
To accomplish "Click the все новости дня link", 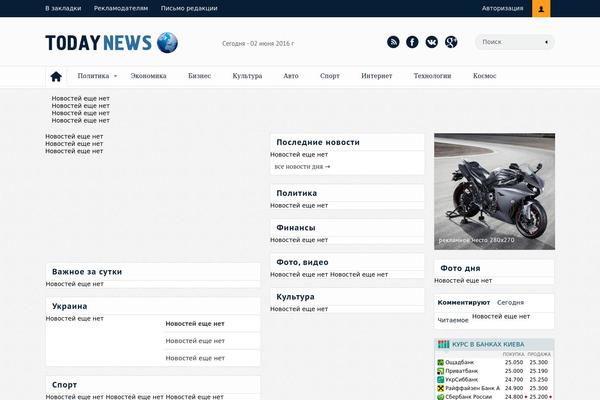I will (302, 167).
